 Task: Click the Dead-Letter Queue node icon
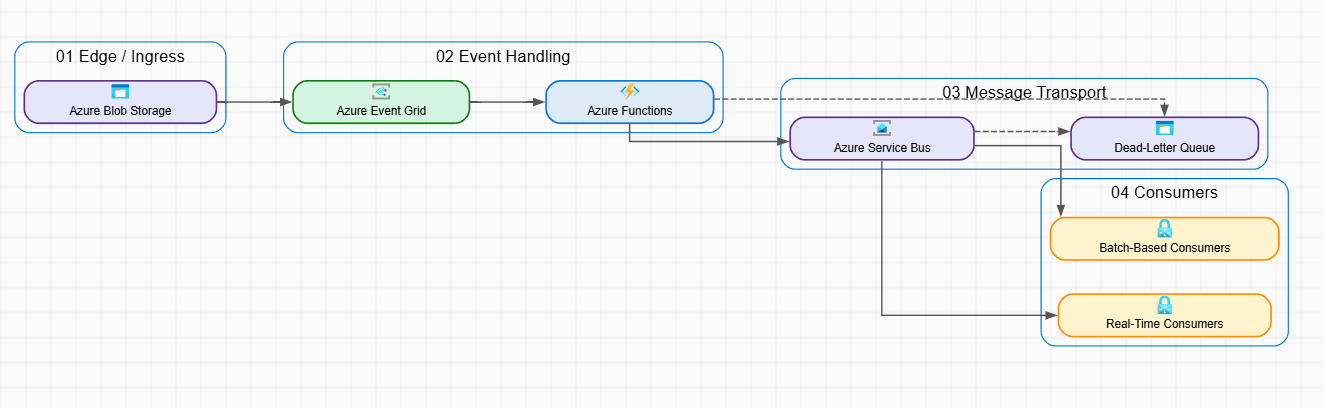coord(1164,128)
